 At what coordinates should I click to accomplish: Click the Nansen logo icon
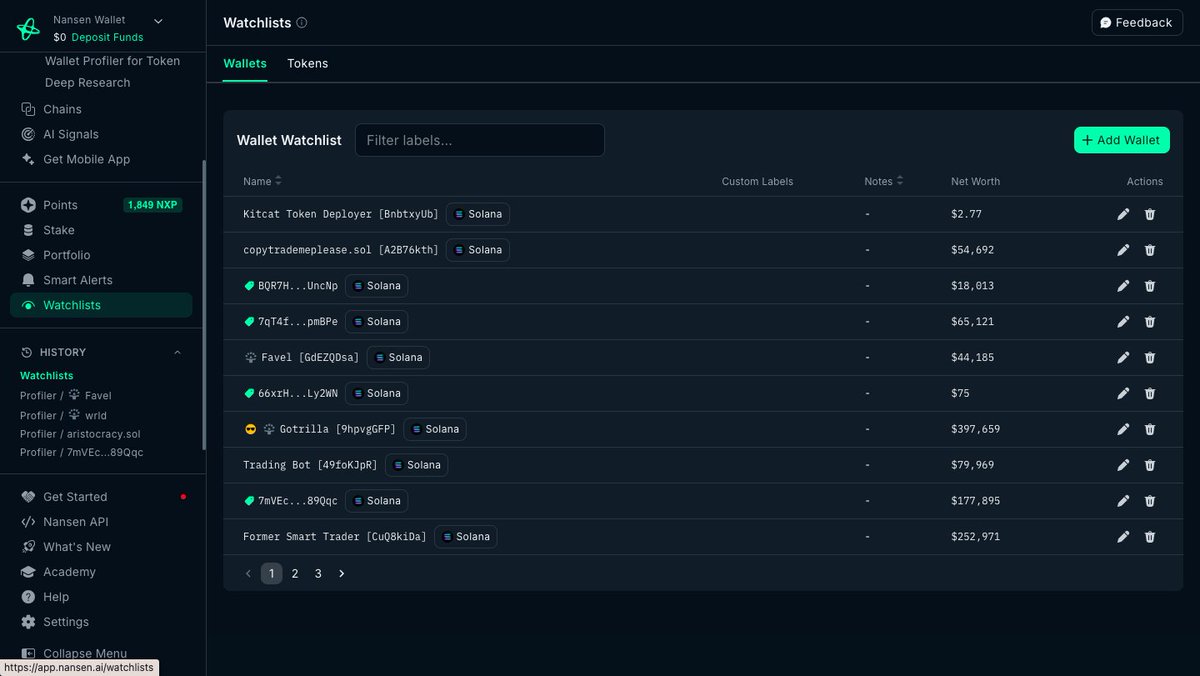point(28,29)
